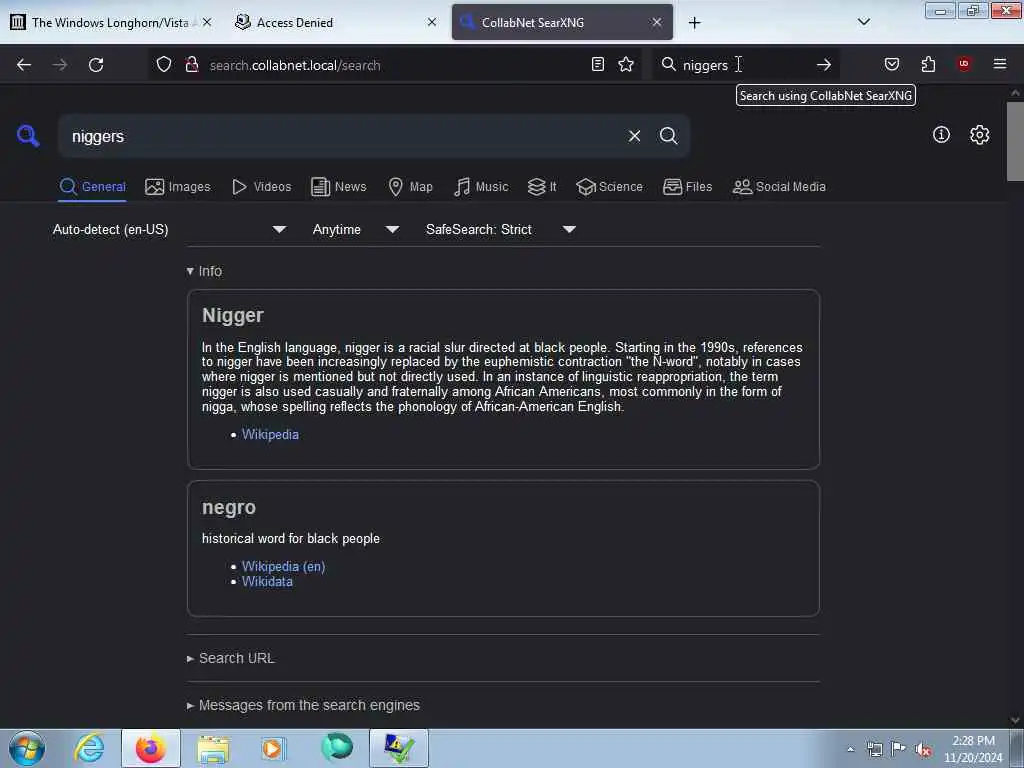Switch to It category tab

[x=542, y=187]
